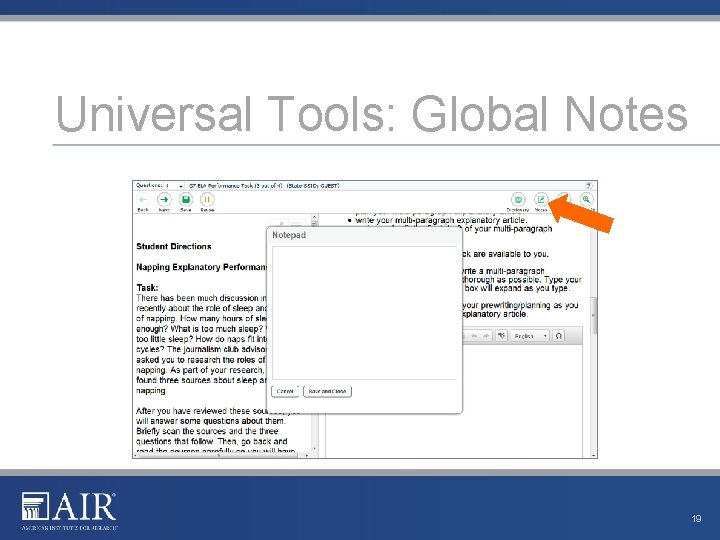This screenshot has height=540, width=720.
Task: Insert special character with omega icon
Action: click(558, 336)
